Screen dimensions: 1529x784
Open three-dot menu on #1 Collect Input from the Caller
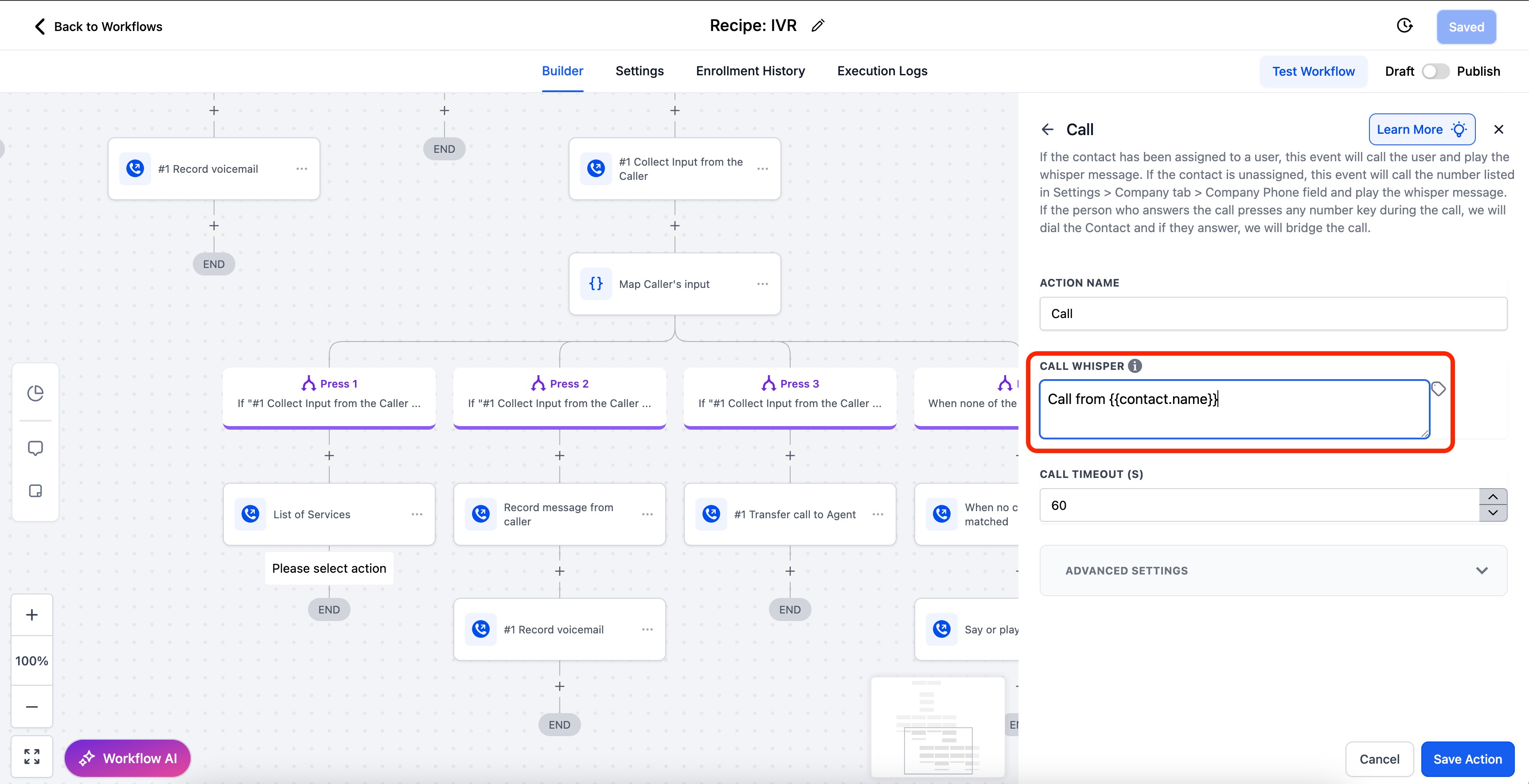click(763, 169)
